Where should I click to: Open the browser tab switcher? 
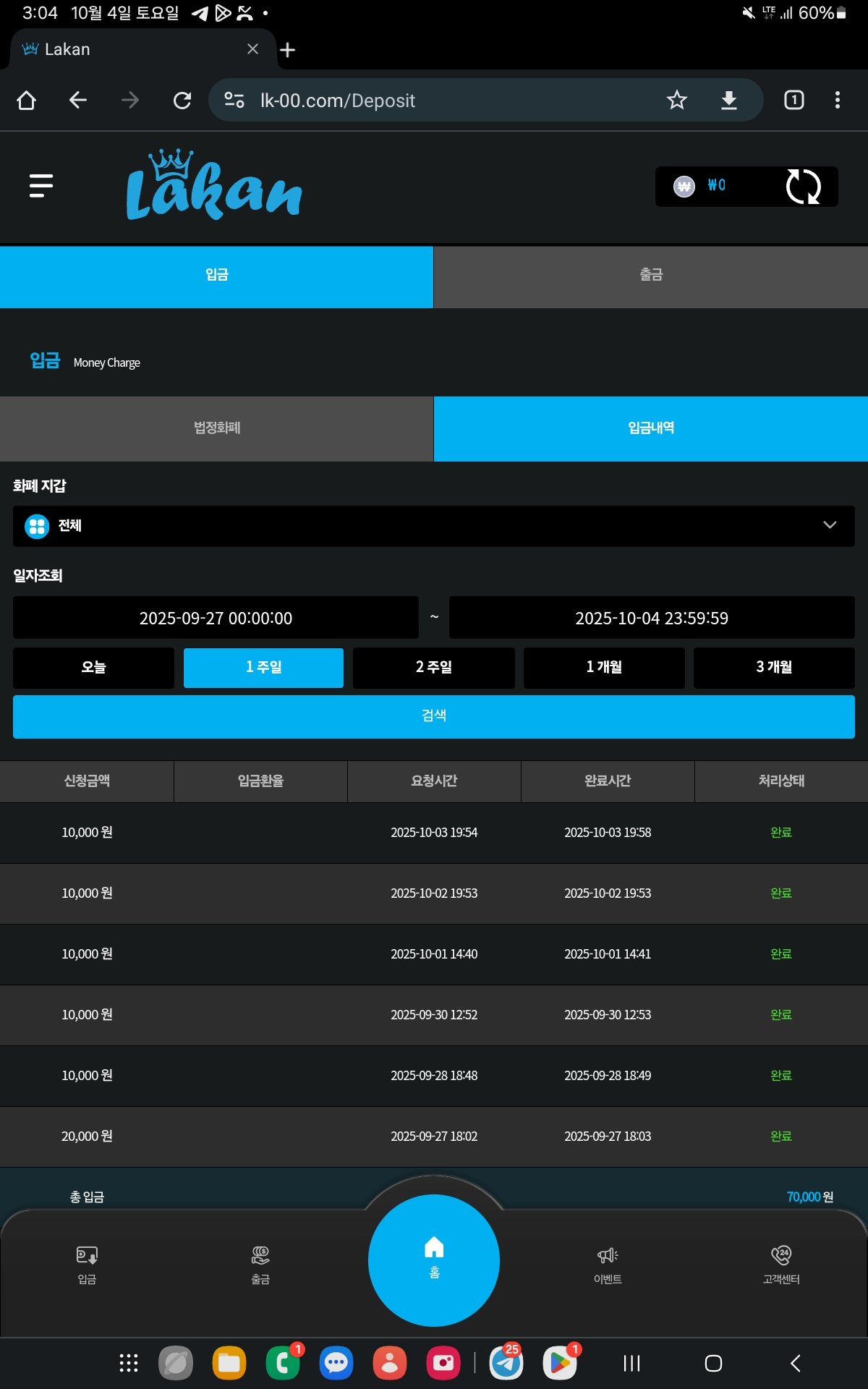coord(793,100)
